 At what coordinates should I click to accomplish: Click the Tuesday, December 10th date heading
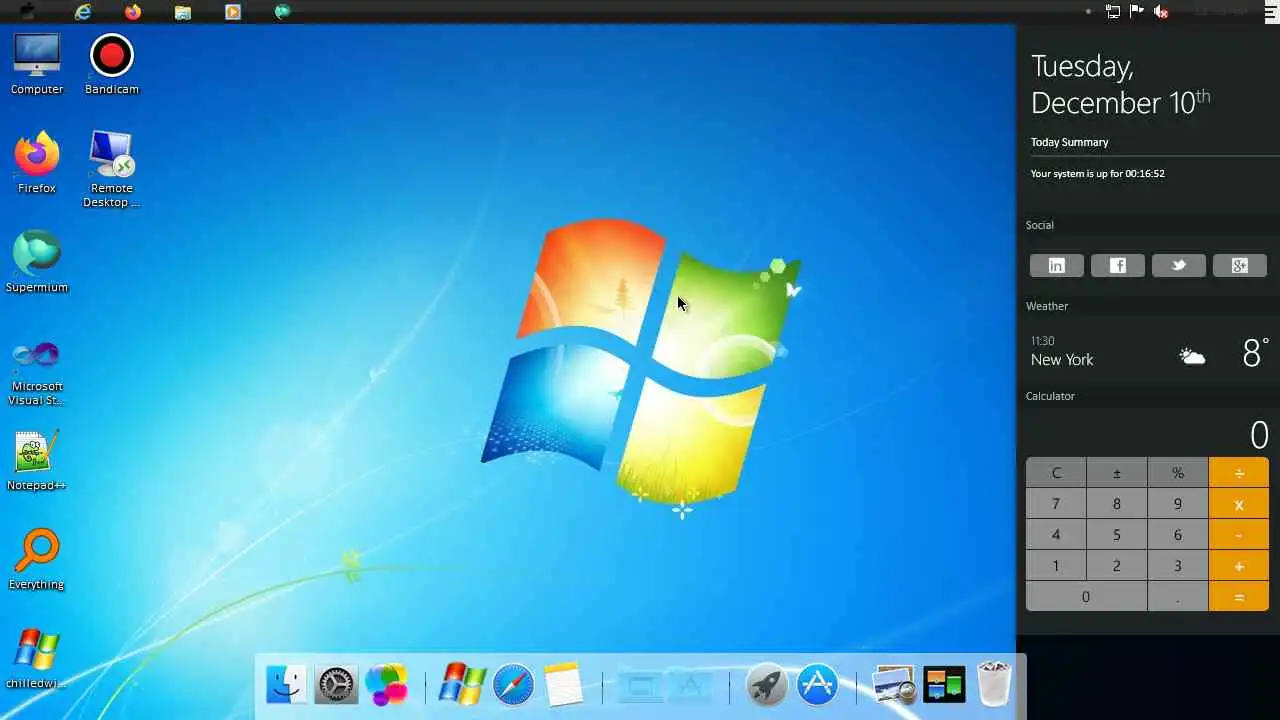[1121, 84]
